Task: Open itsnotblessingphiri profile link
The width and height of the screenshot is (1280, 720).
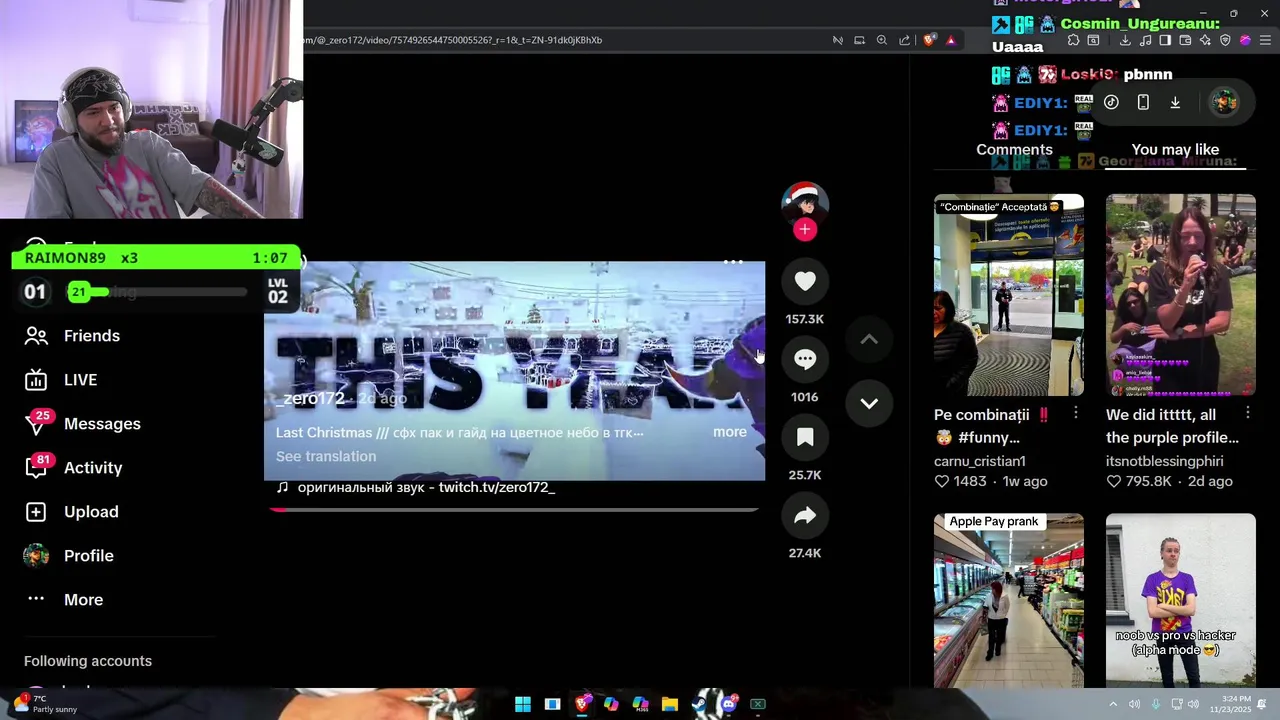Action: tap(1165, 461)
